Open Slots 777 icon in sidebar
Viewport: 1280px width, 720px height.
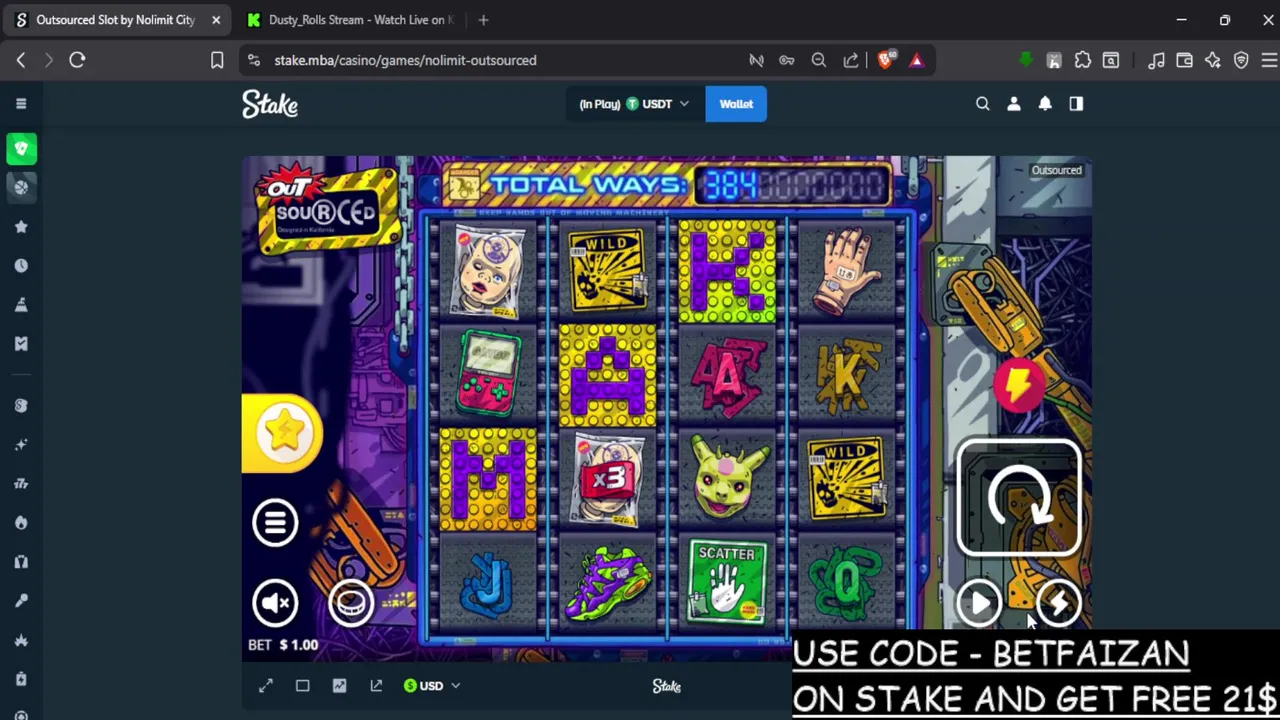pos(21,484)
